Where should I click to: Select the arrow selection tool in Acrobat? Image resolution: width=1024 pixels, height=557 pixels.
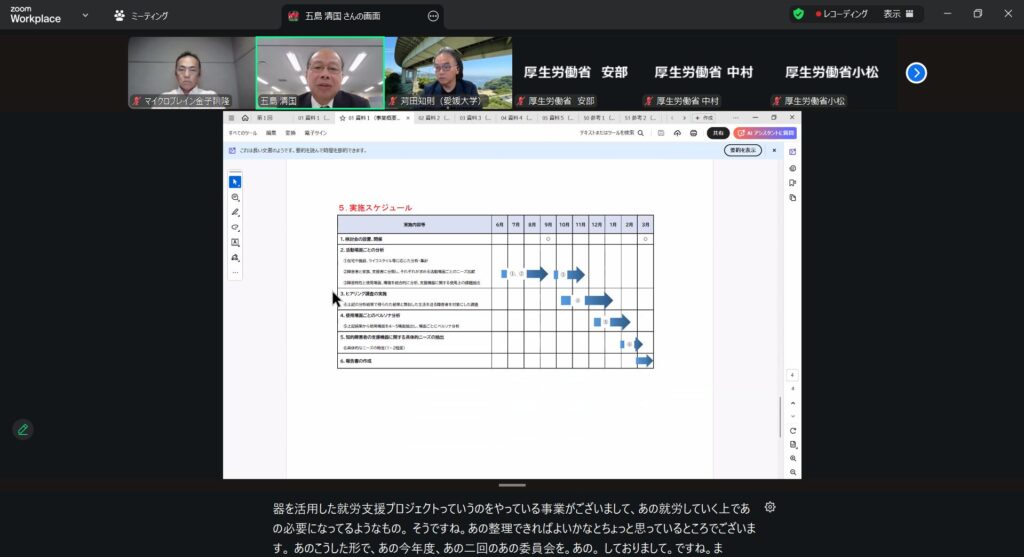pyautogui.click(x=235, y=182)
